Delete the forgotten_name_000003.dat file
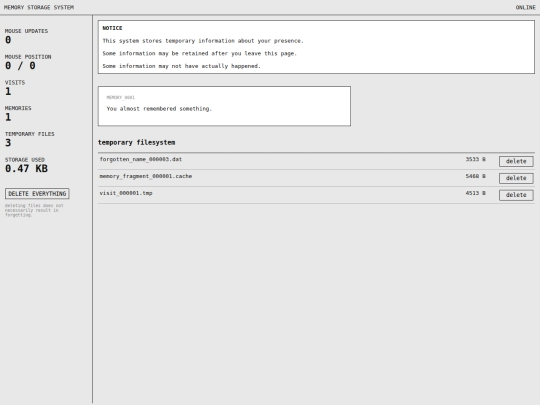 tap(516, 161)
